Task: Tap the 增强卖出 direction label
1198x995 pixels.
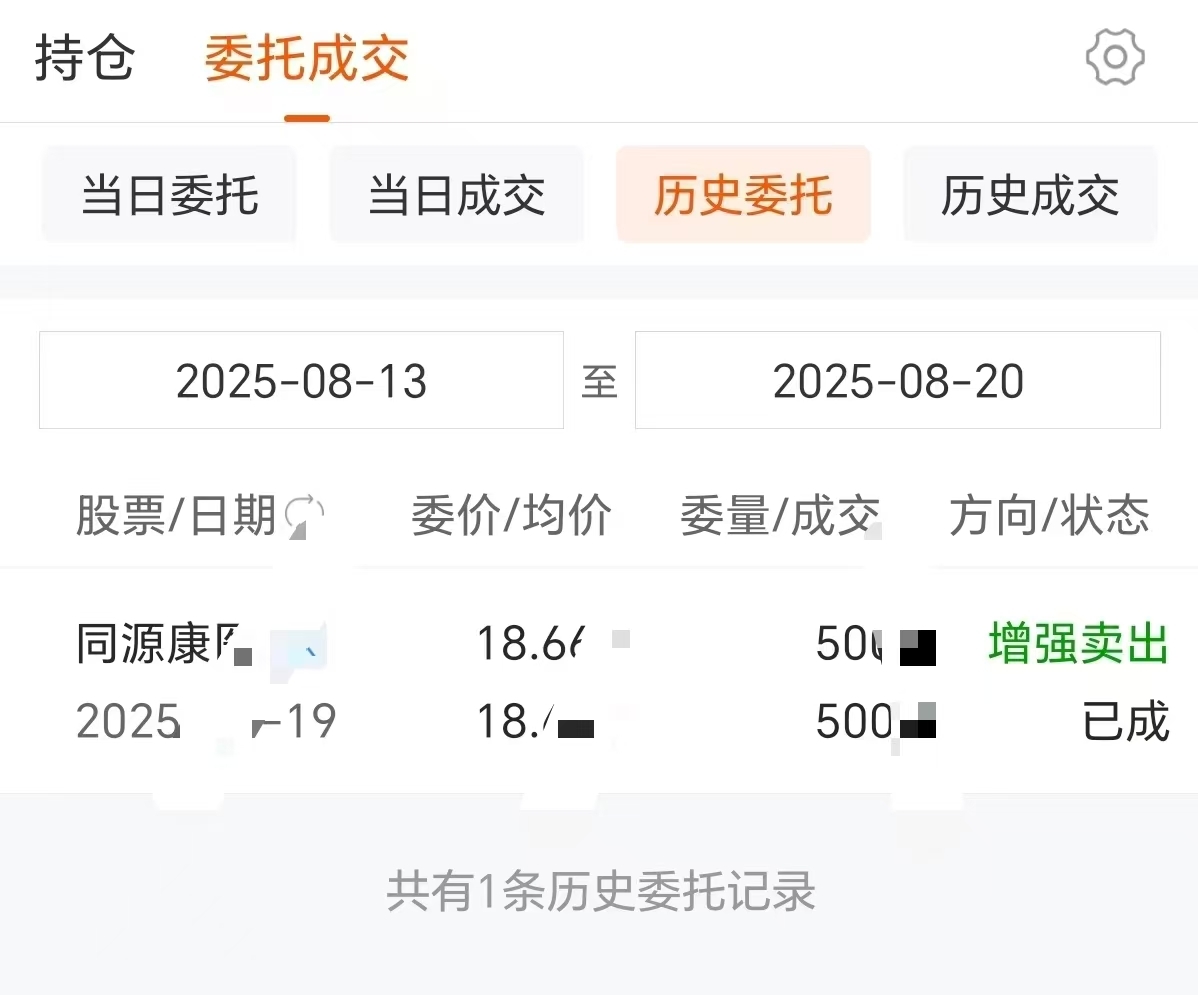Action: point(1078,643)
